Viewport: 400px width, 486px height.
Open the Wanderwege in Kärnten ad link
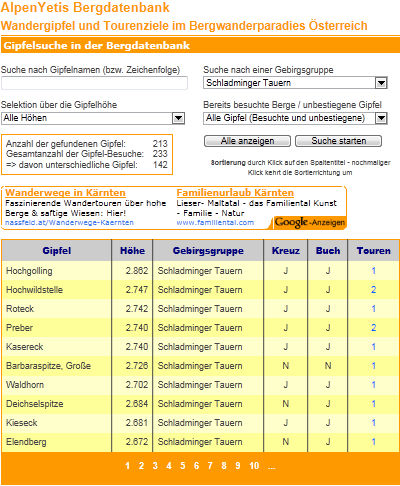click(65, 193)
